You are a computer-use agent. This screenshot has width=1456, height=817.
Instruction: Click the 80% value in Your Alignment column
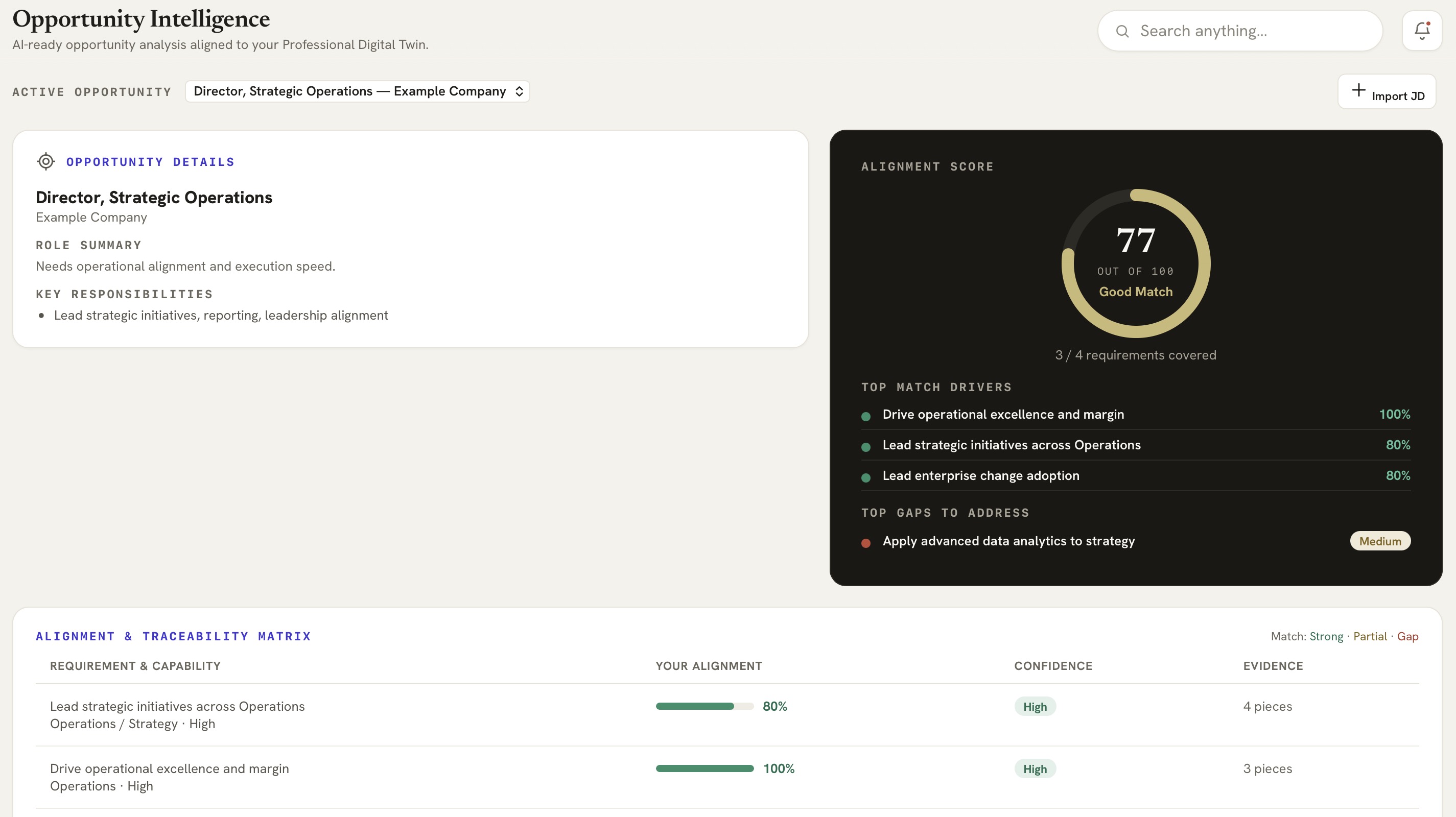pos(775,706)
